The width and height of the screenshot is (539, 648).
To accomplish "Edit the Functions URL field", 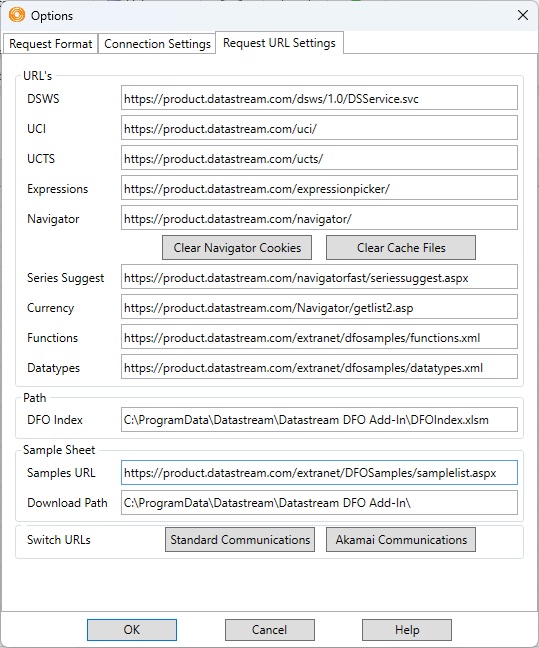I will 319,337.
